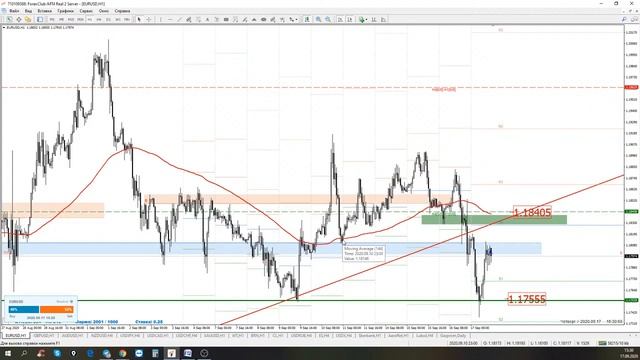This screenshot has height=360, width=640.
Task: Open the Profiles toolbar icon
Action: tap(19, 20)
